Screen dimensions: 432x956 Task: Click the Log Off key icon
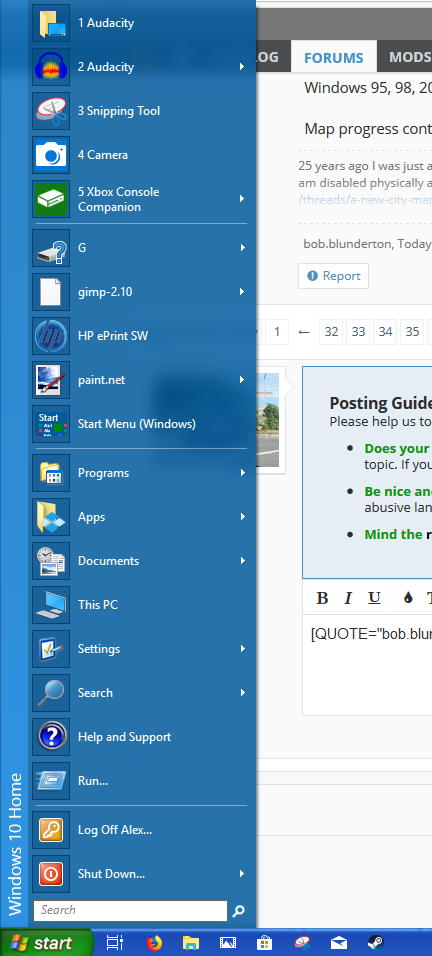(51, 830)
